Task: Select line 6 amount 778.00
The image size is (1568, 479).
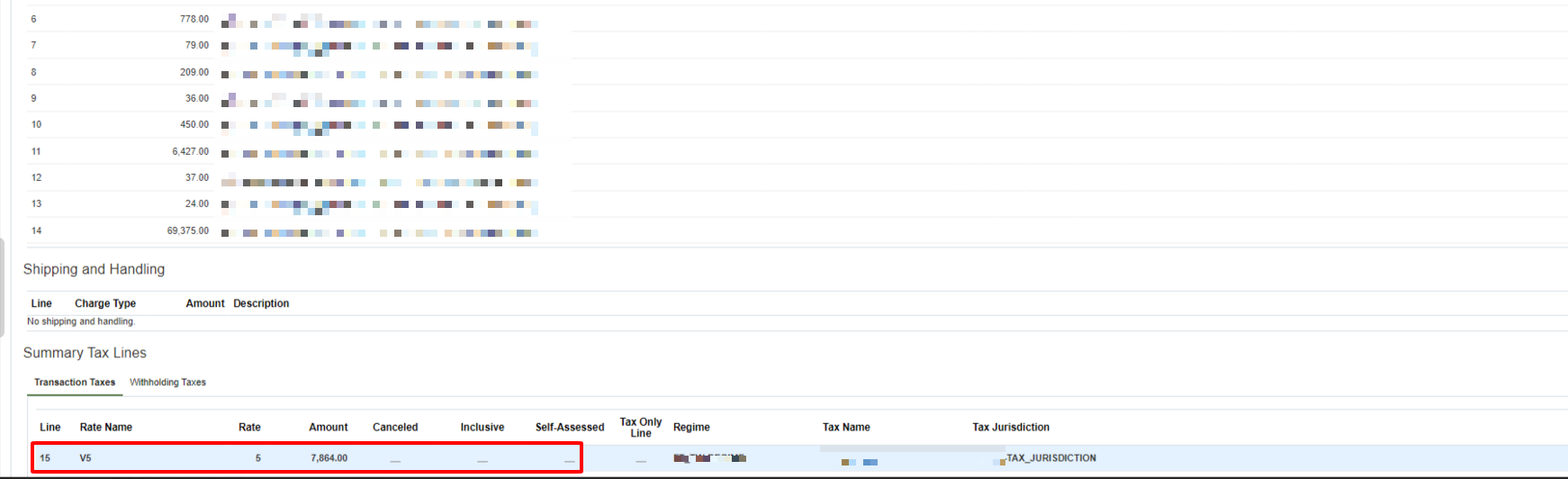Action: click(x=194, y=19)
